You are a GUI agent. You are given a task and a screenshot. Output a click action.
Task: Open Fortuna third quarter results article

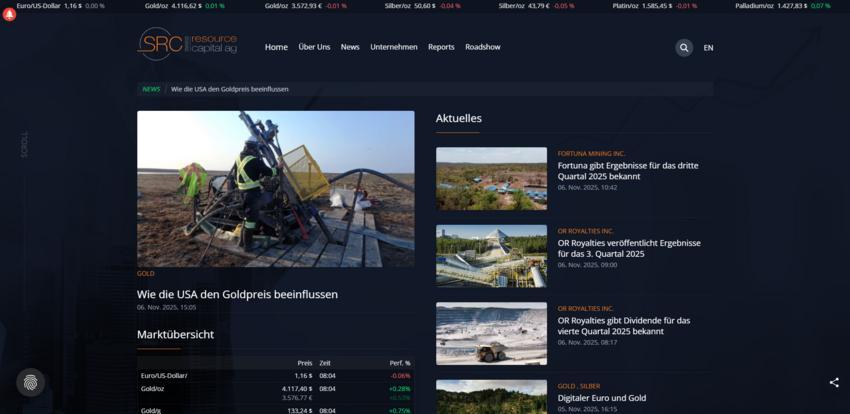[x=628, y=170]
